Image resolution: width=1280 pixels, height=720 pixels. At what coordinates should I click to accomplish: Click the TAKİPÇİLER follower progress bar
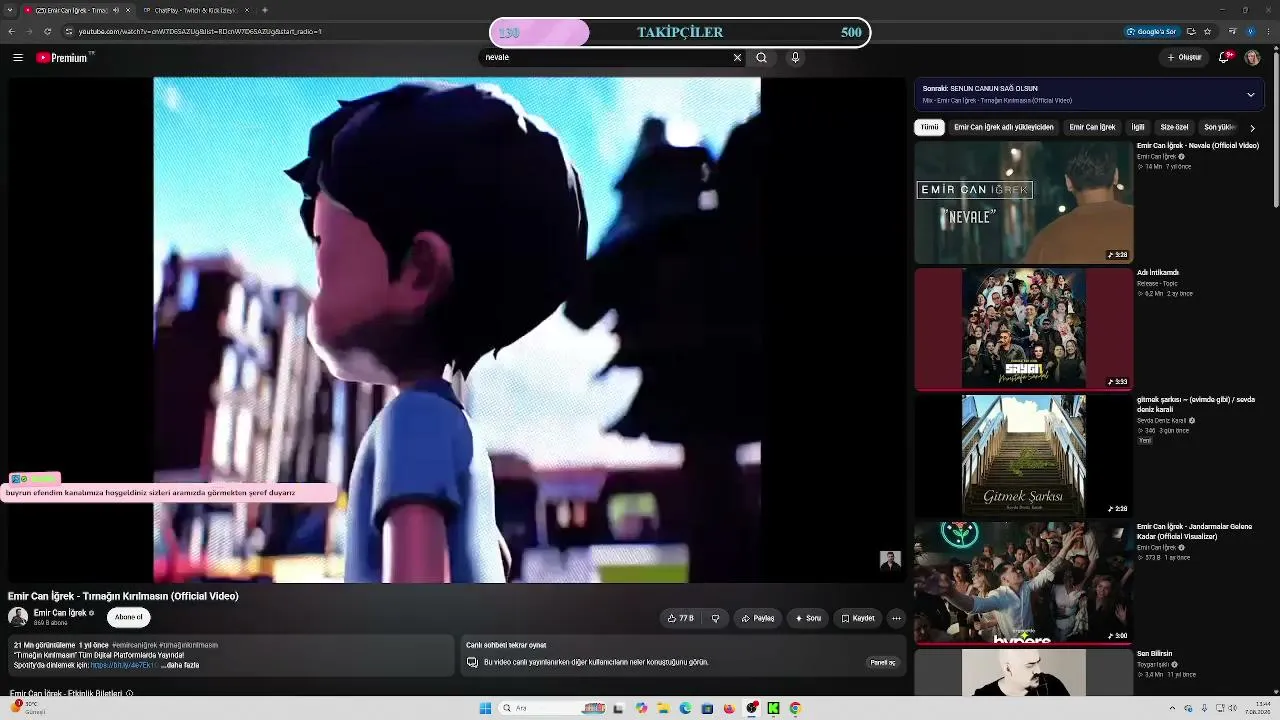click(x=680, y=32)
